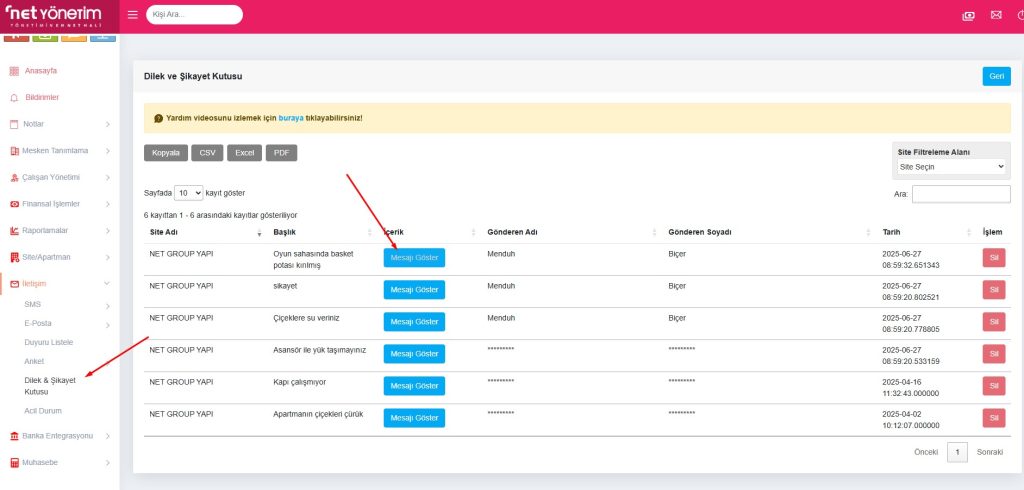
Task: Open Bildirimler bell icon in sidebar
Action: [14, 98]
